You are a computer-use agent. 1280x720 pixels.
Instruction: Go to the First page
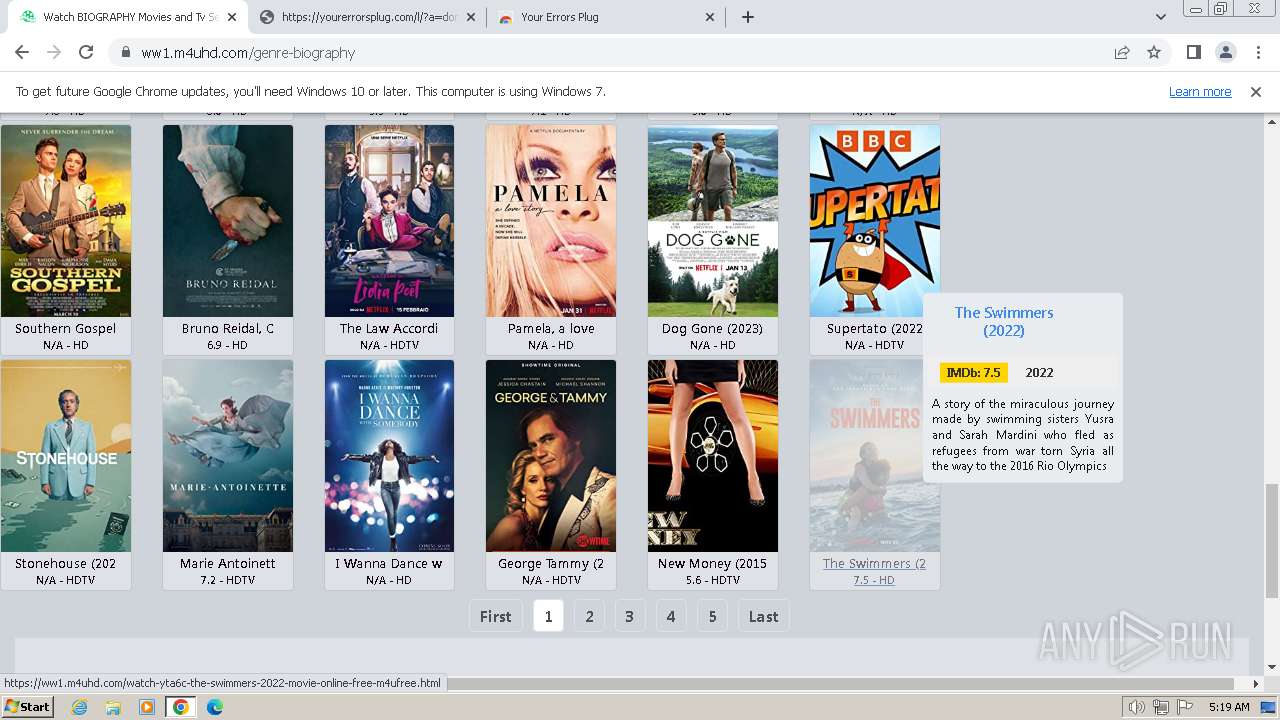coord(495,616)
